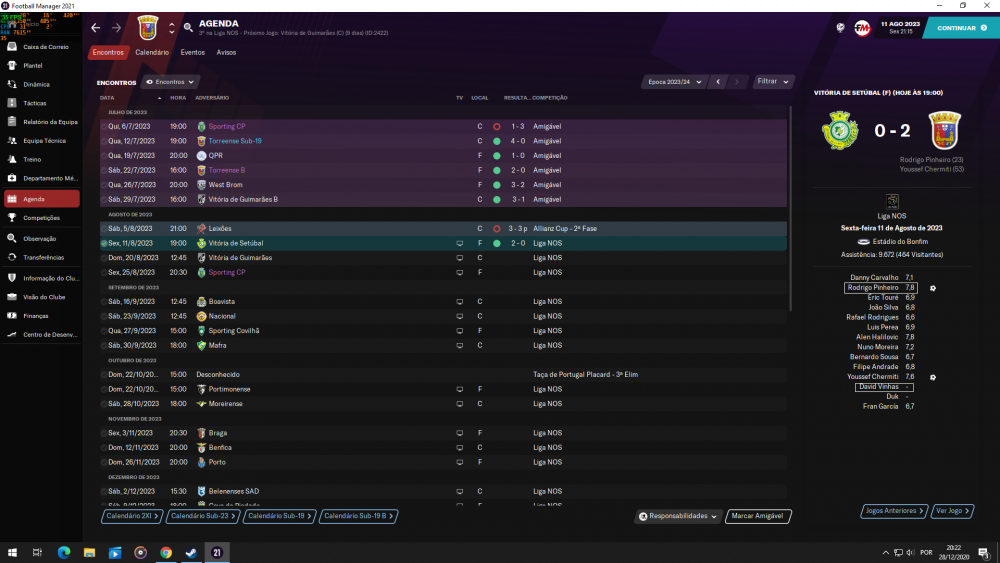Switch to the Calendário tab
This screenshot has width=1000, height=563.
pyautogui.click(x=152, y=52)
